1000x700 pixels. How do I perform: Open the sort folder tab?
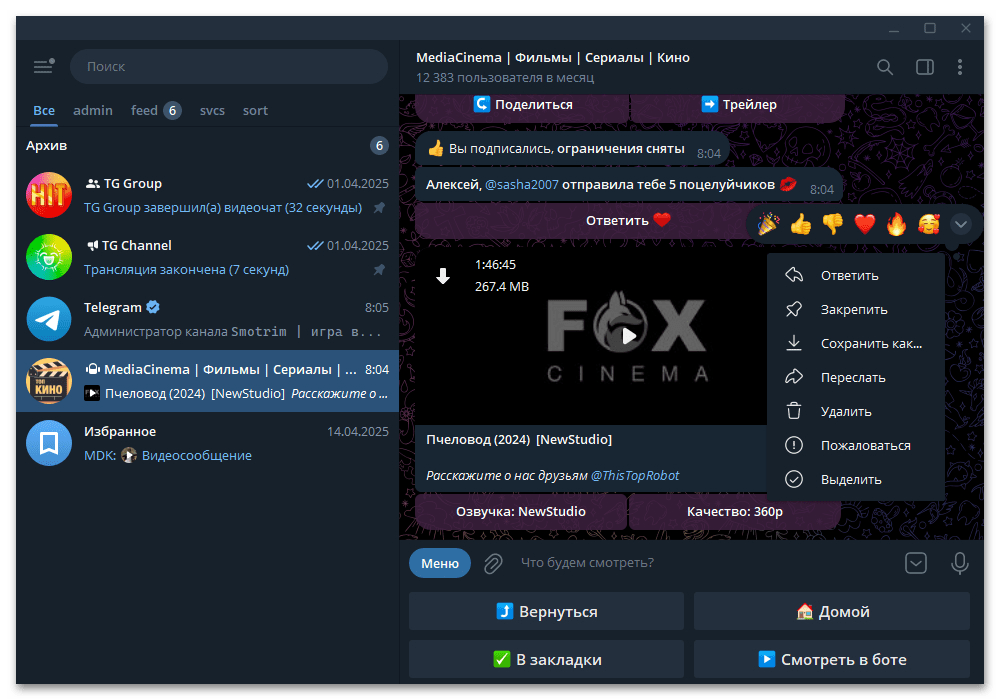pyautogui.click(x=255, y=110)
